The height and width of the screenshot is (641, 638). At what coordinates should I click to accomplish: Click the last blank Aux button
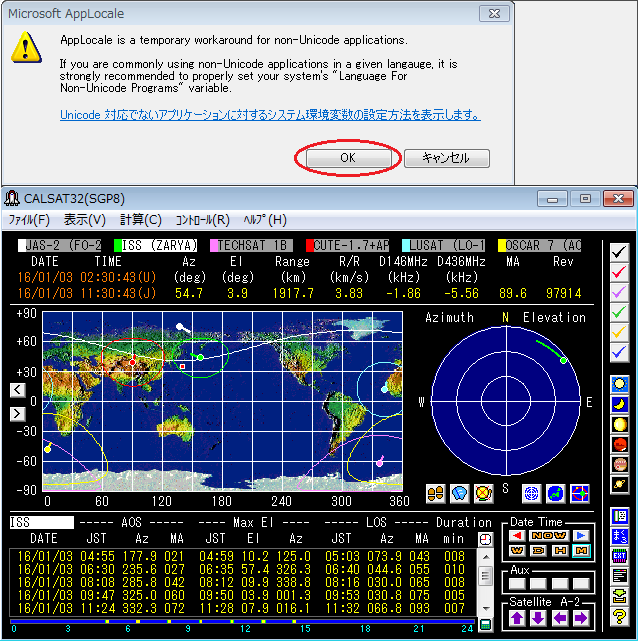pos(581,584)
